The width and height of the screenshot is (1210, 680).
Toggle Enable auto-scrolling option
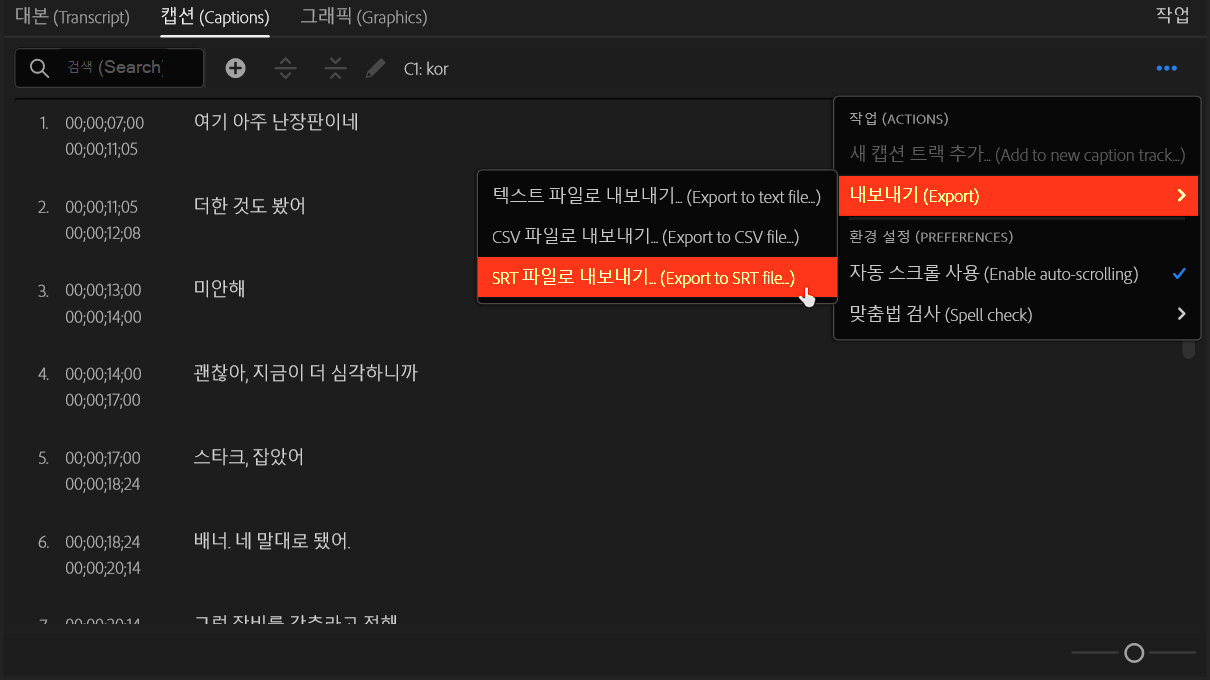tap(1017, 273)
